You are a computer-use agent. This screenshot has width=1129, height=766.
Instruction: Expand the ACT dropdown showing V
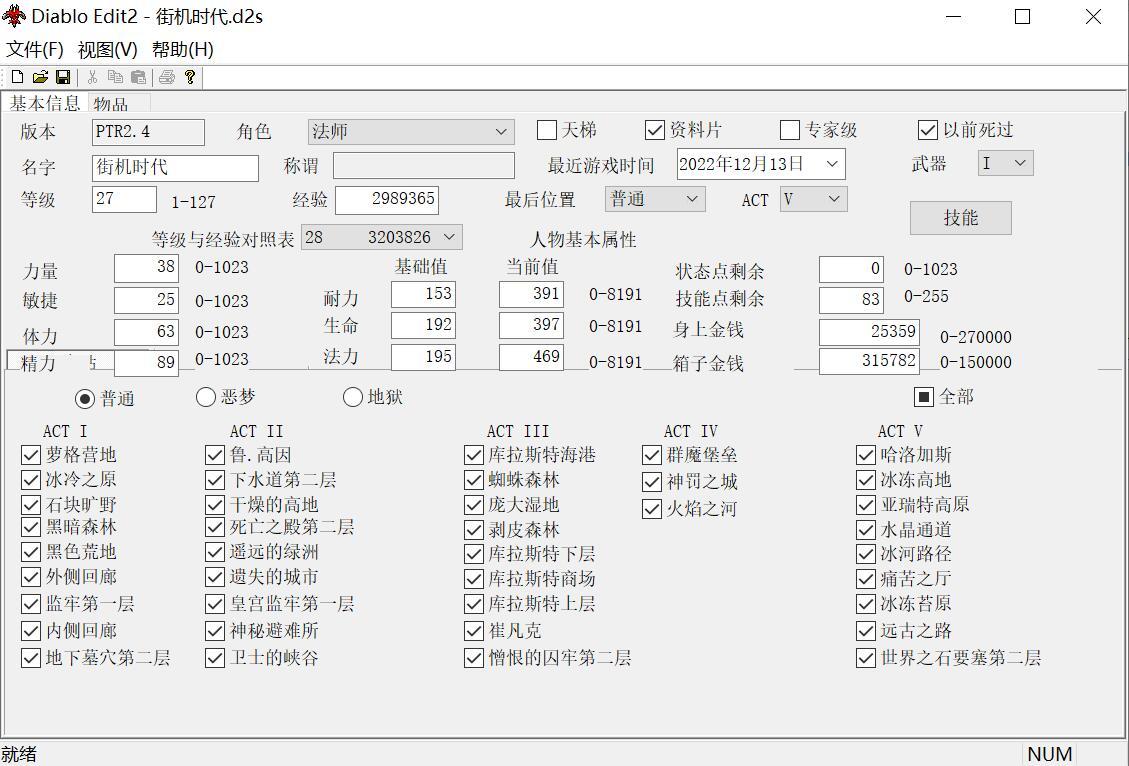coord(814,199)
